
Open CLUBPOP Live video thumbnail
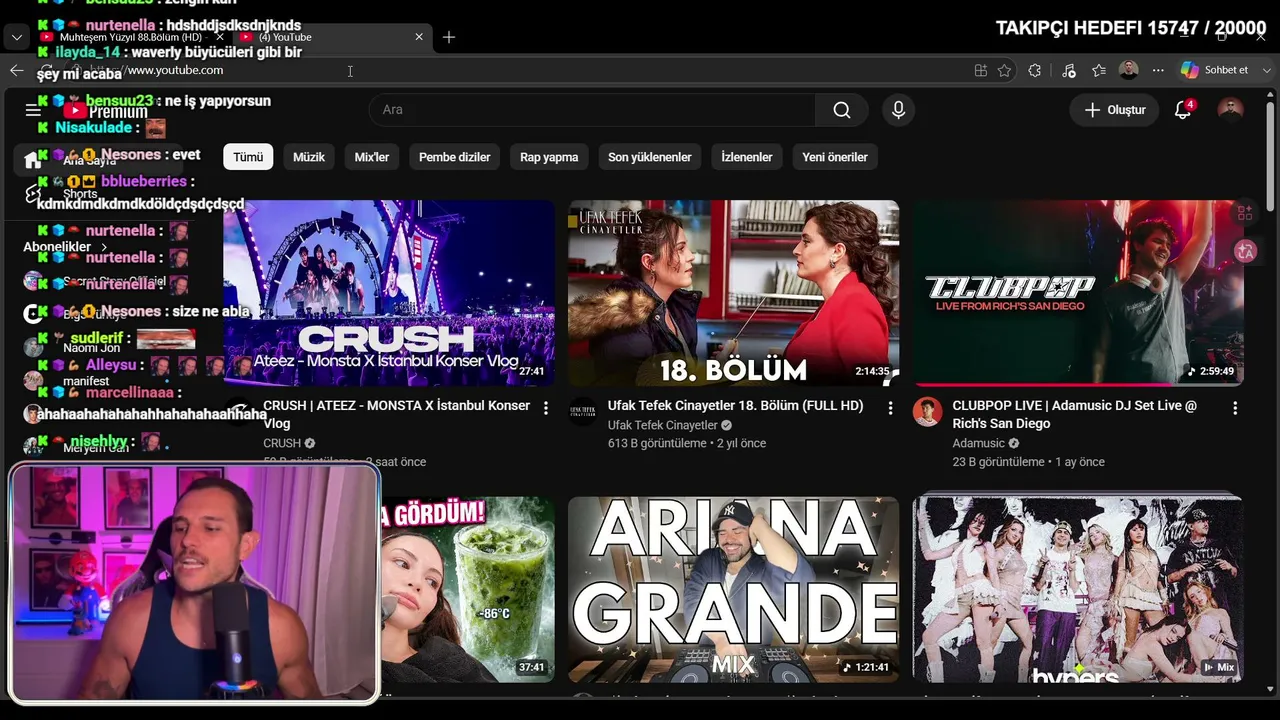tap(1078, 293)
